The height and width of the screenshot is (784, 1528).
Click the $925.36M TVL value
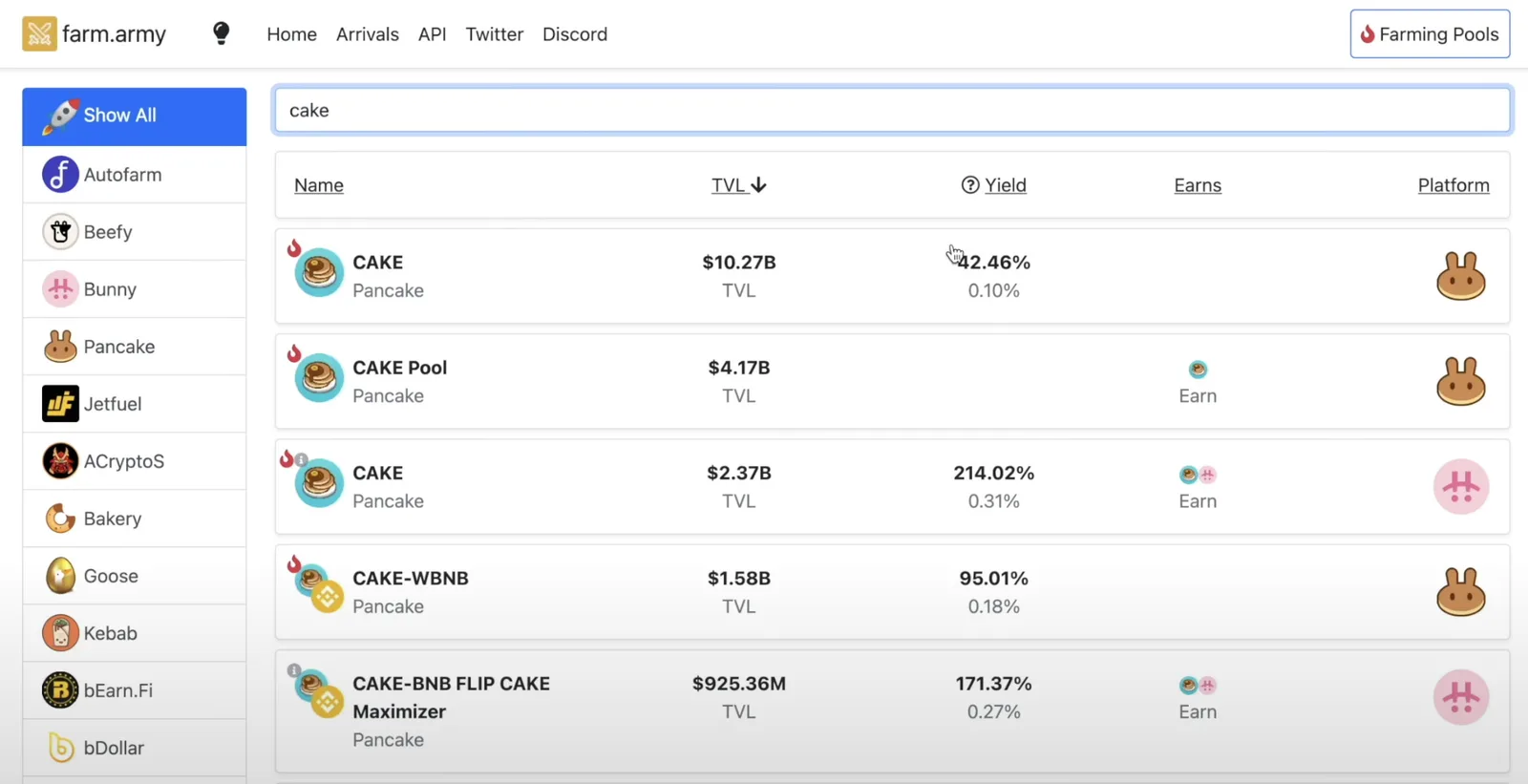[x=739, y=684]
